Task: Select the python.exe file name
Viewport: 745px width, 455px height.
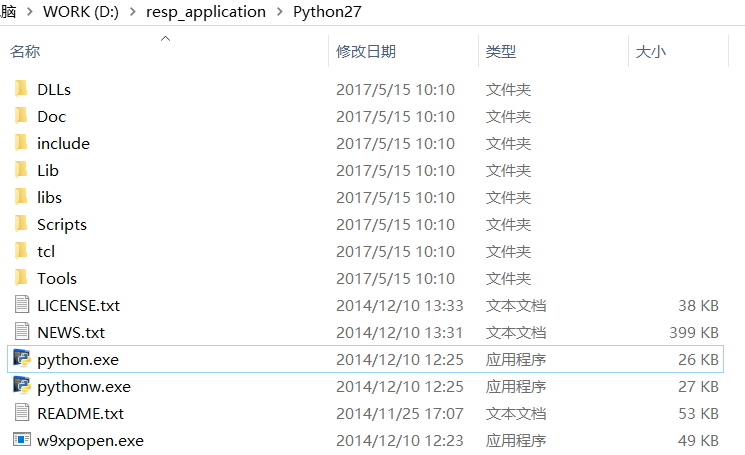Action: [78, 360]
